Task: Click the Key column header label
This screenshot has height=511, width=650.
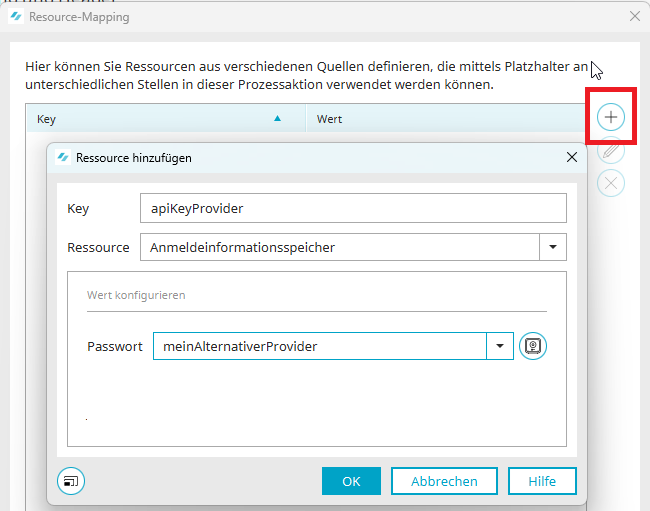Action: click(x=47, y=119)
